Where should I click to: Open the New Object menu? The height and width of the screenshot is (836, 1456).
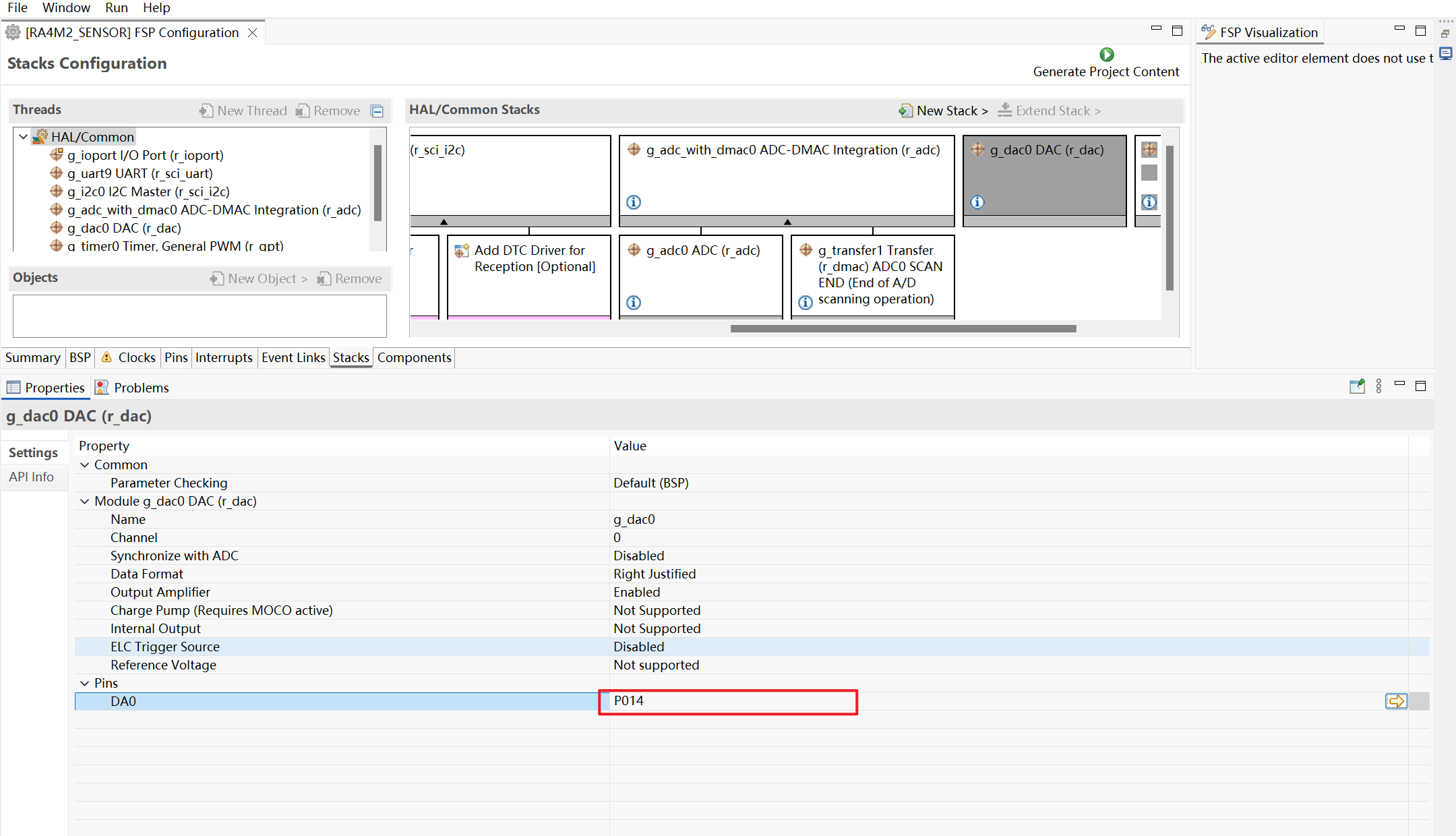click(x=259, y=278)
